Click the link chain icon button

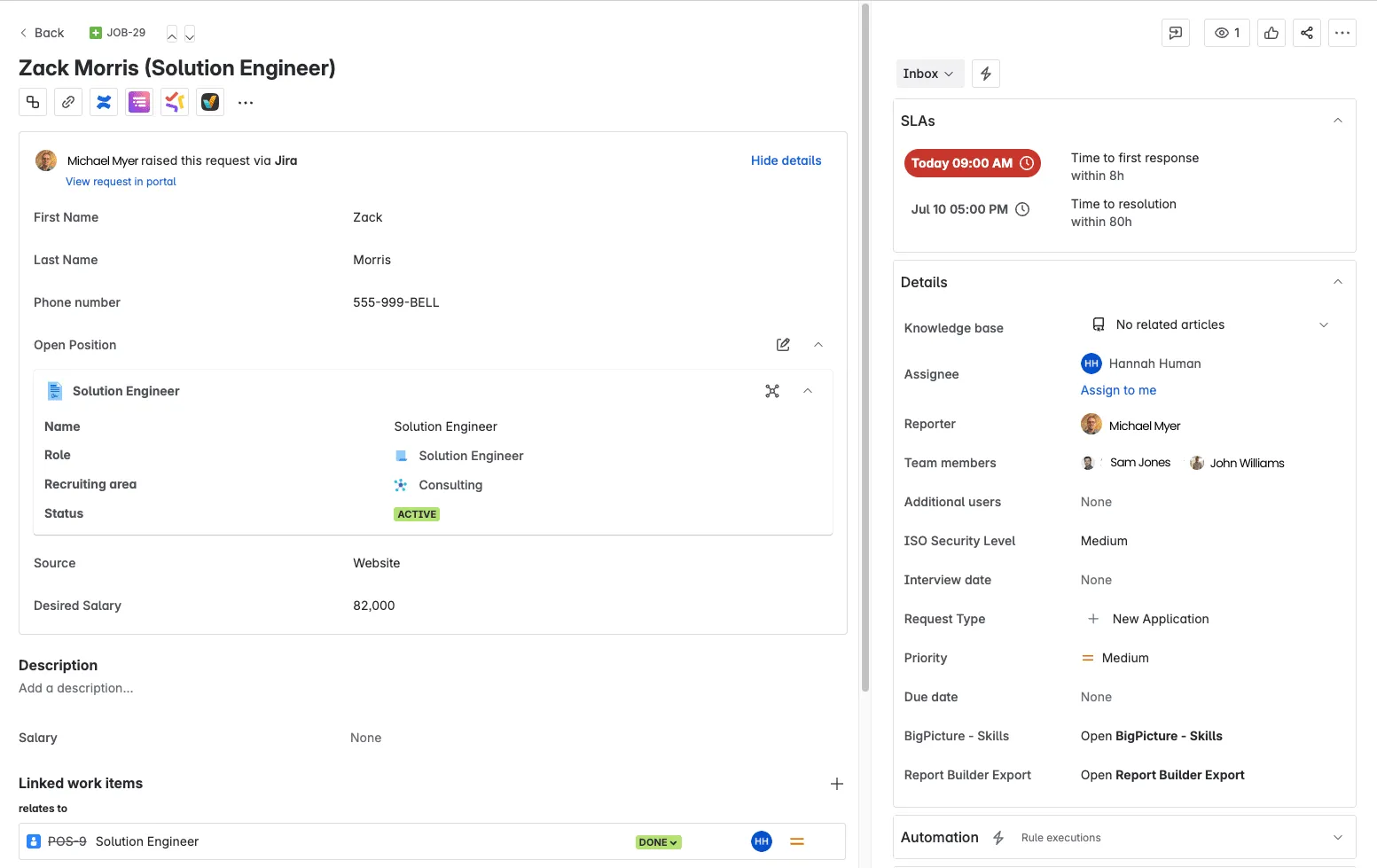pos(68,102)
